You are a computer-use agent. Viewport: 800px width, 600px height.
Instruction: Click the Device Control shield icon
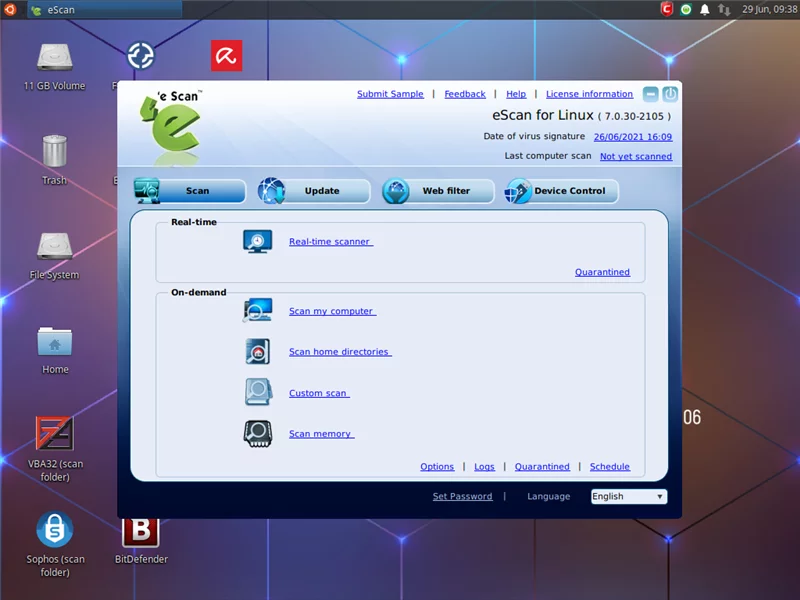(518, 191)
